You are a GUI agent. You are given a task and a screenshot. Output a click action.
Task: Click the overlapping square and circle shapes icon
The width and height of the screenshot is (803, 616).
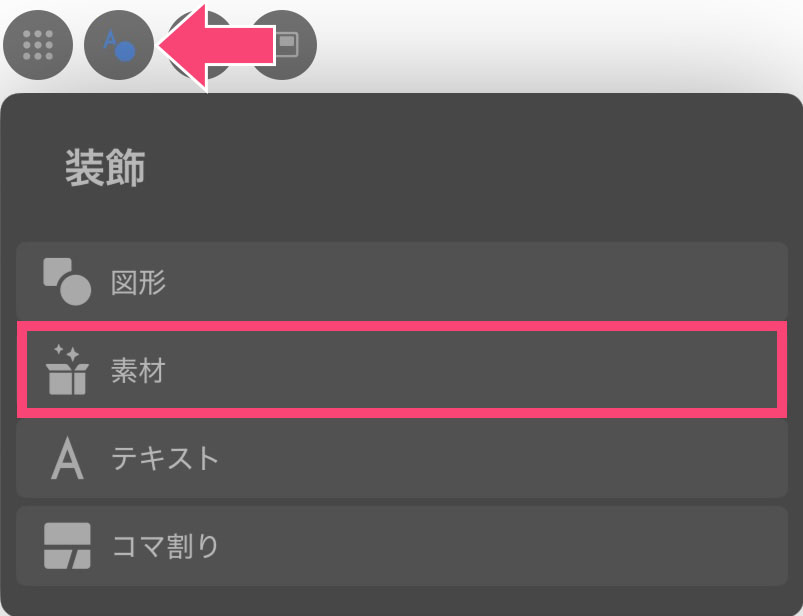[67, 282]
